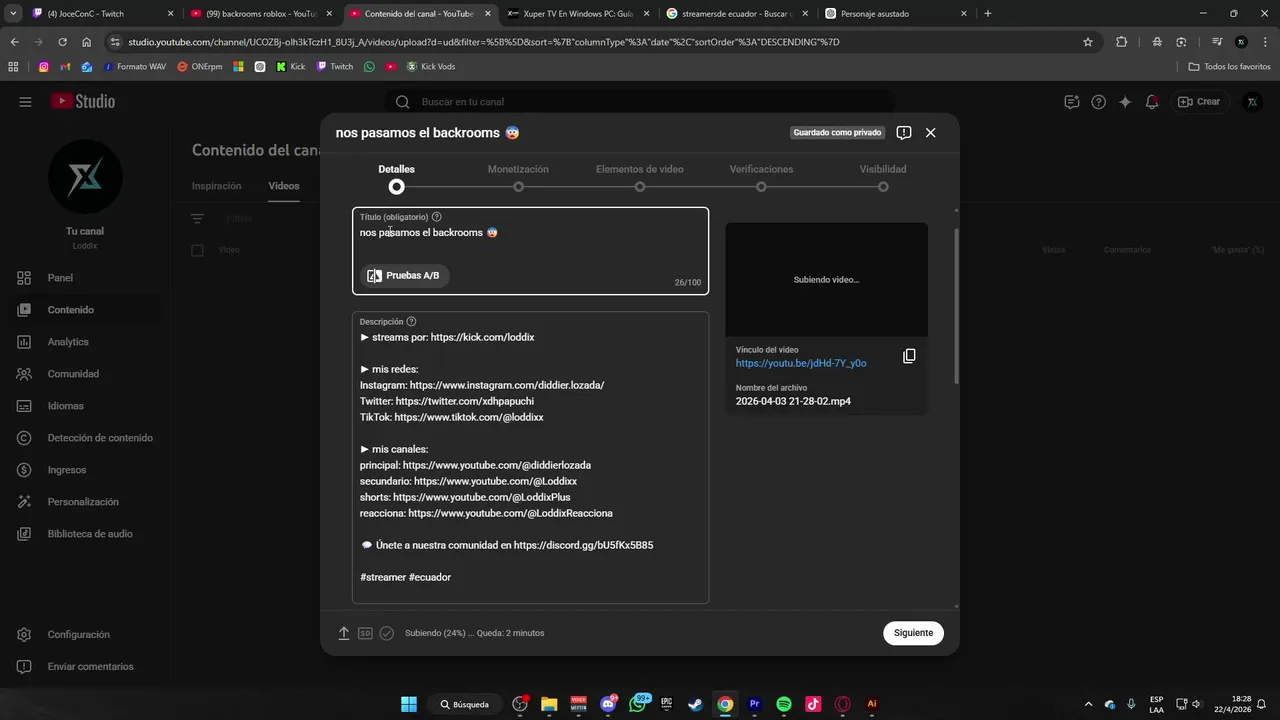Click Instagram bookmark icon in bookmarks bar
This screenshot has width=1280, height=720.
(x=44, y=67)
